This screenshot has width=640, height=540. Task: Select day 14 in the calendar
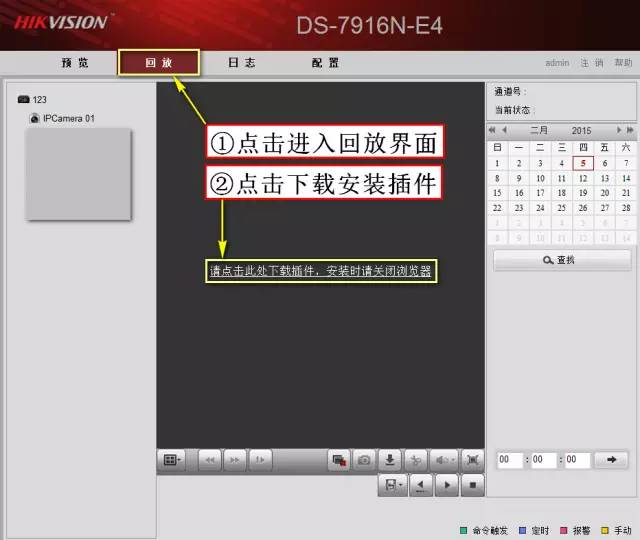click(x=626, y=178)
